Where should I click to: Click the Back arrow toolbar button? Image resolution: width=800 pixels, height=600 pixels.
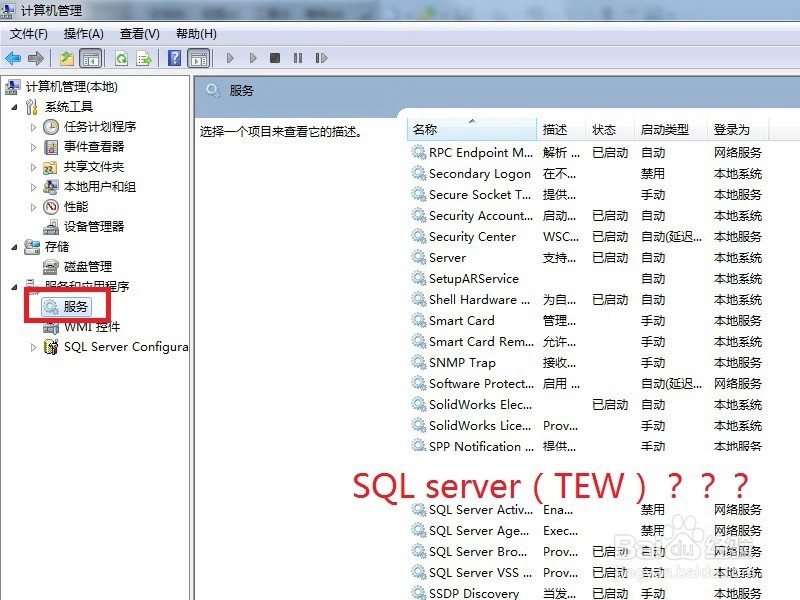pos(13,58)
